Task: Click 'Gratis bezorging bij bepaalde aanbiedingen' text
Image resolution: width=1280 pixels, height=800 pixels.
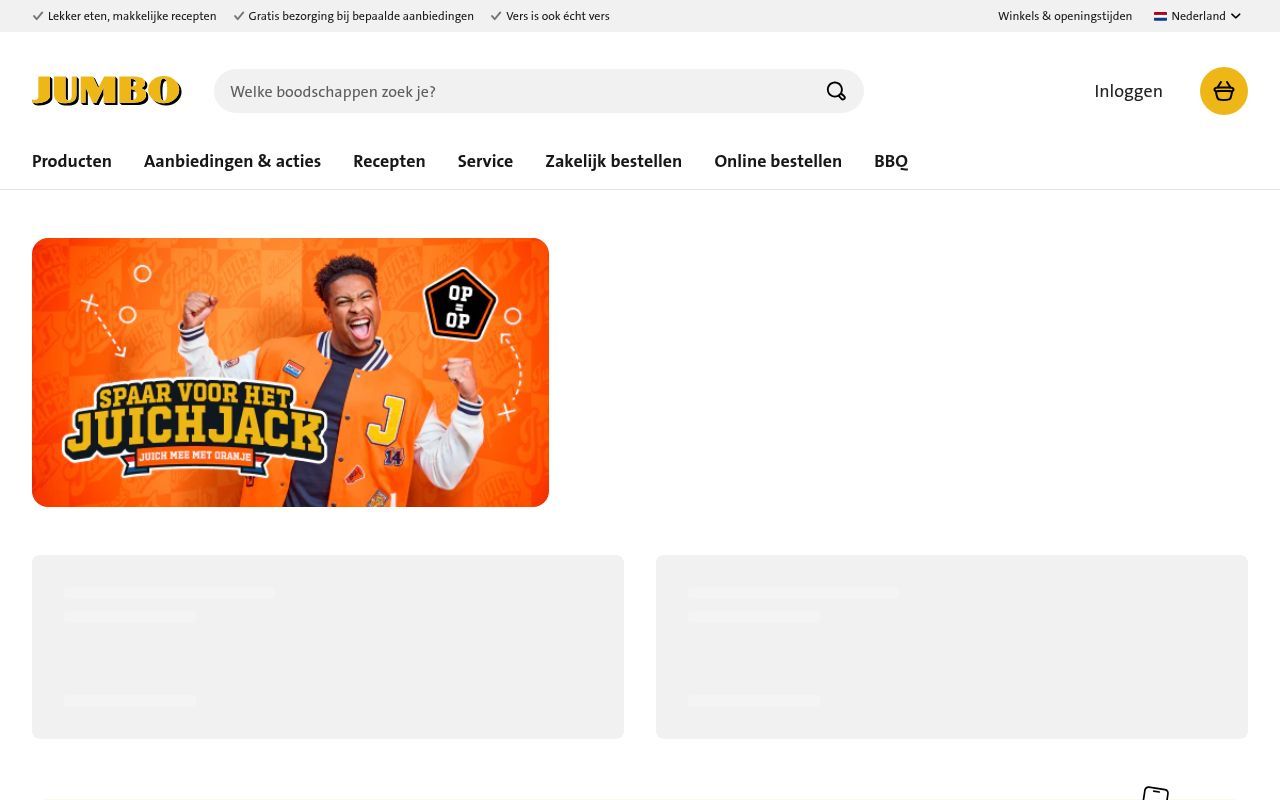Action: click(x=361, y=16)
